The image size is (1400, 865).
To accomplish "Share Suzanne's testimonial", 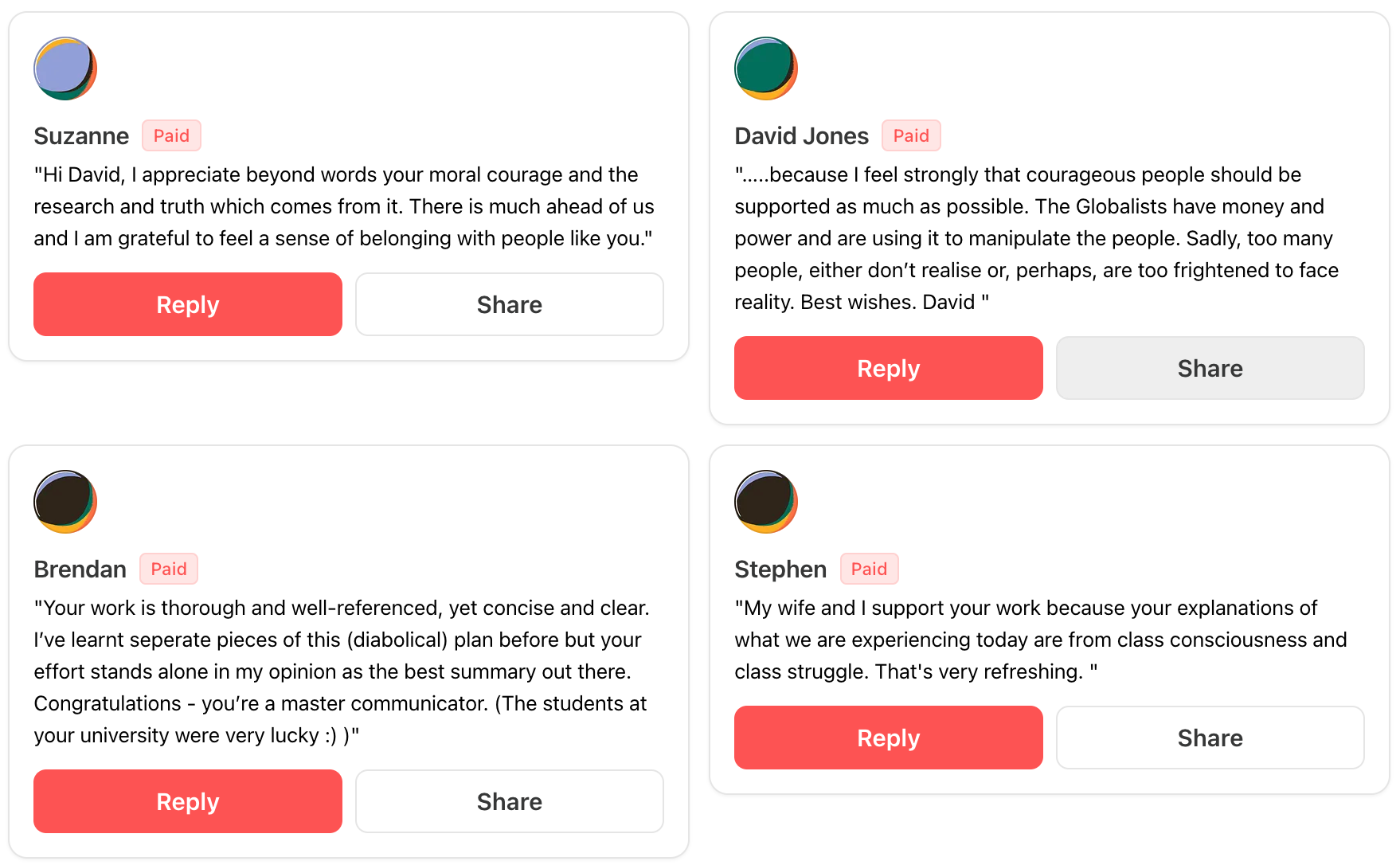I will pyautogui.click(x=510, y=304).
